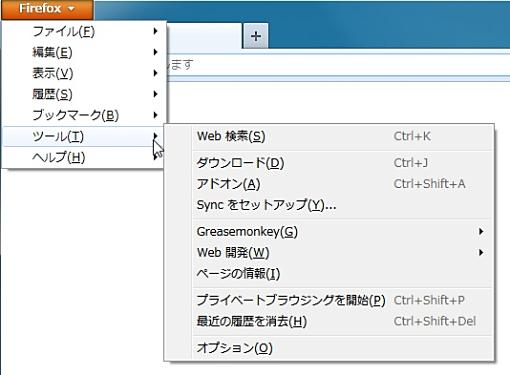510x375 pixels.
Task: Open the 履歴(S) menu item
Action: pos(85,94)
